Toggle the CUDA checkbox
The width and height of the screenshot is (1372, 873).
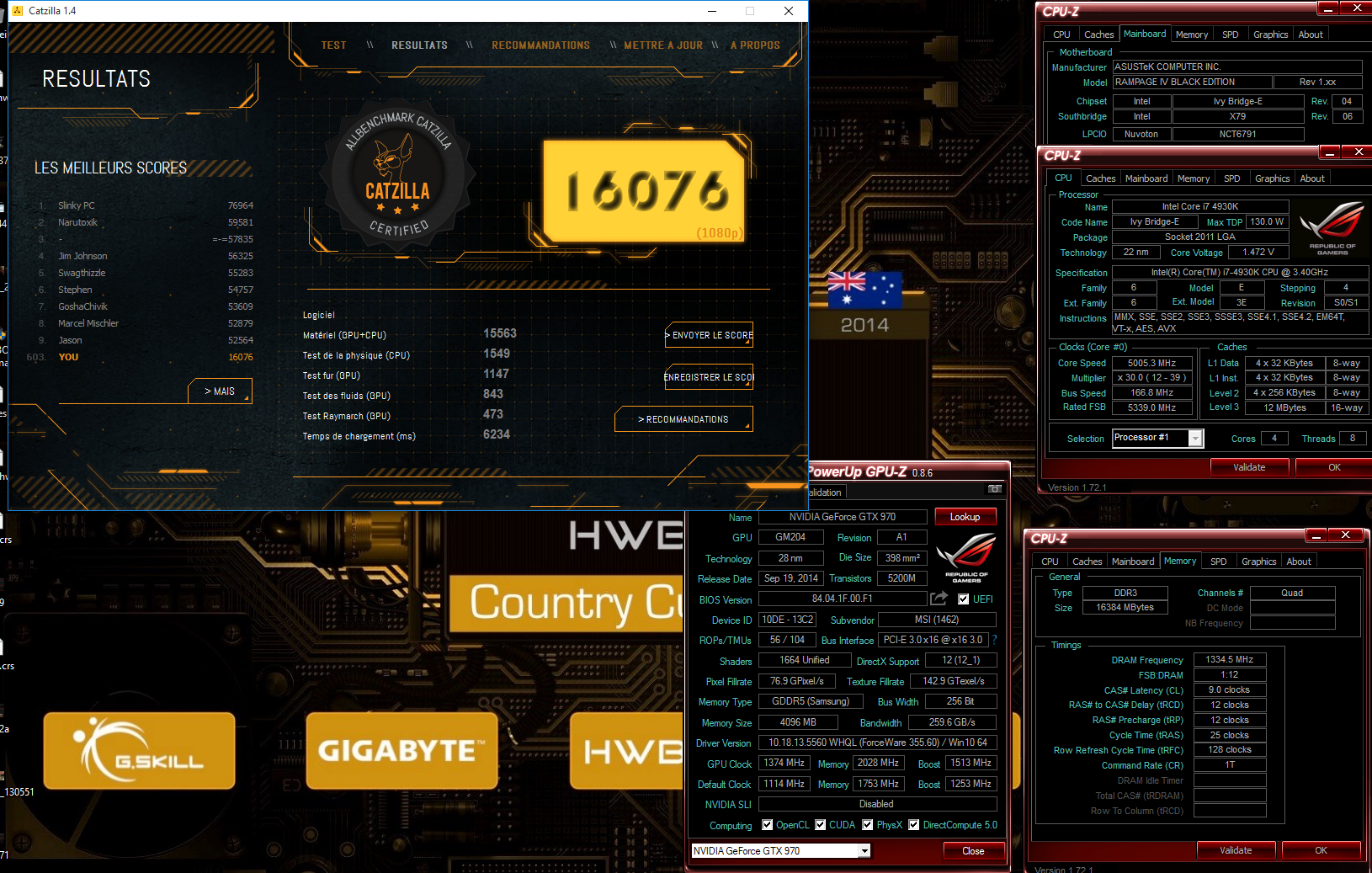(821, 825)
